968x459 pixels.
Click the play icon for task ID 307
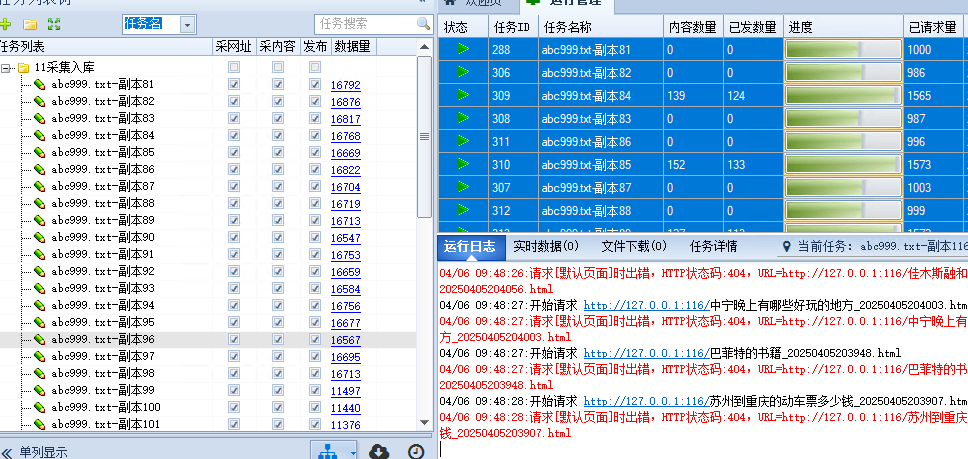463,187
